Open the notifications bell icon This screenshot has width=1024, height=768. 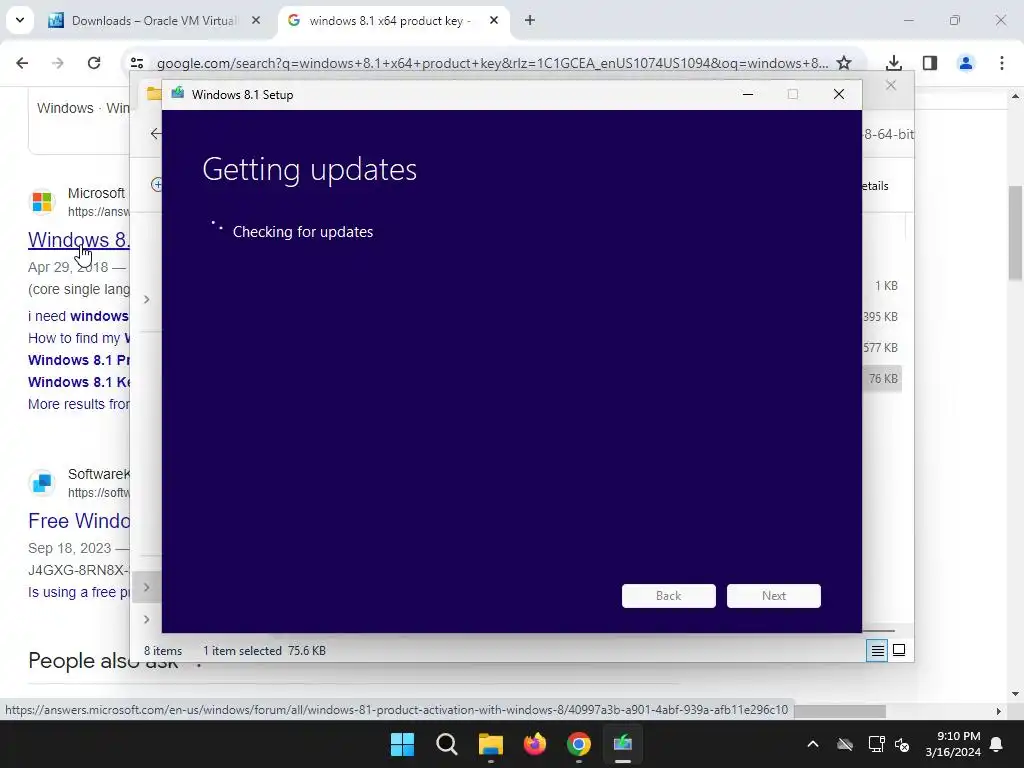click(x=997, y=744)
